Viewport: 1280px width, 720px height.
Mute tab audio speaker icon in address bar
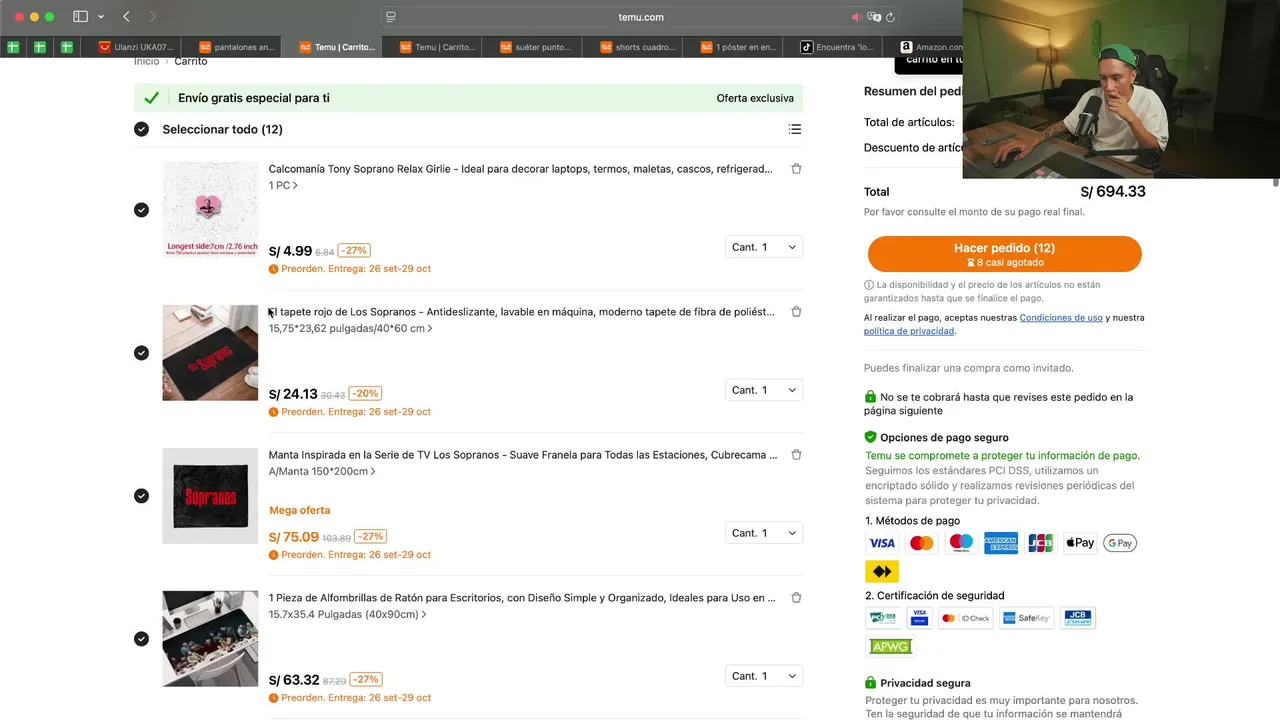pyautogui.click(x=857, y=17)
